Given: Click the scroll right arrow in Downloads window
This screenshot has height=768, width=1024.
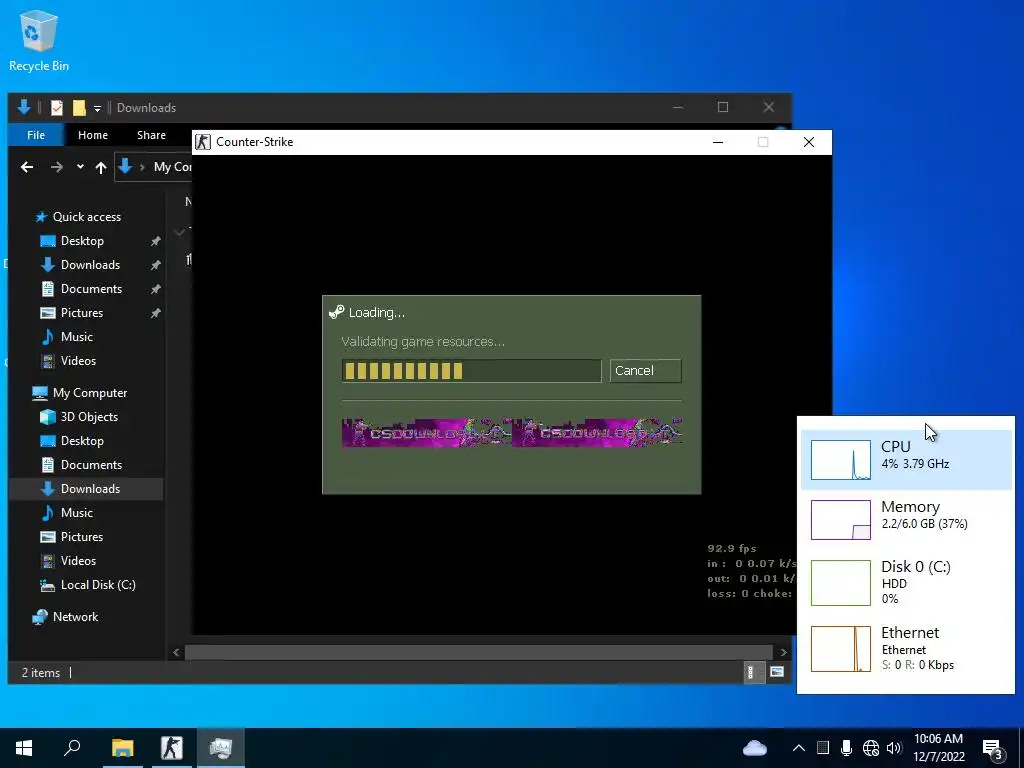Looking at the screenshot, I should click(784, 652).
